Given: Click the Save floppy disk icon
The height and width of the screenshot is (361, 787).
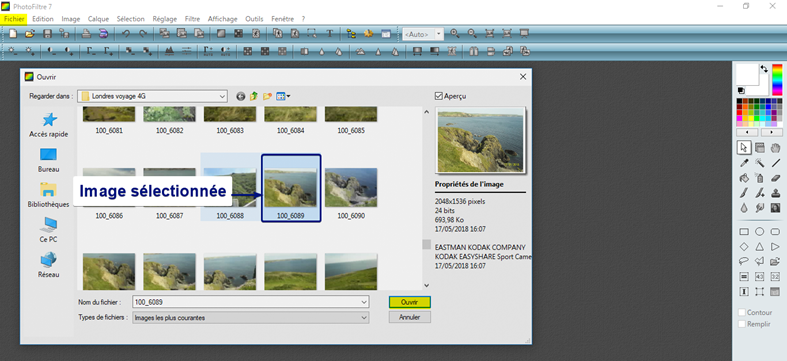Looking at the screenshot, I should (x=47, y=34).
